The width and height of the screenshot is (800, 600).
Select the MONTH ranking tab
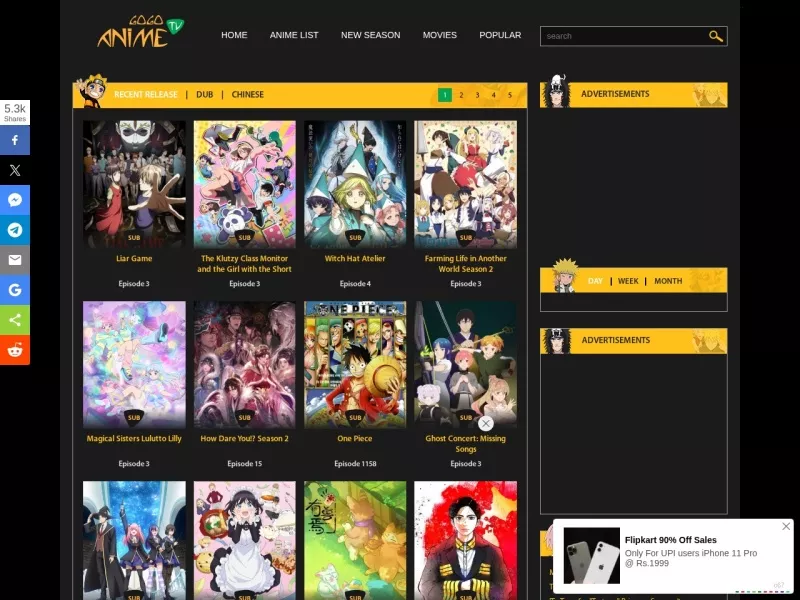(x=668, y=281)
